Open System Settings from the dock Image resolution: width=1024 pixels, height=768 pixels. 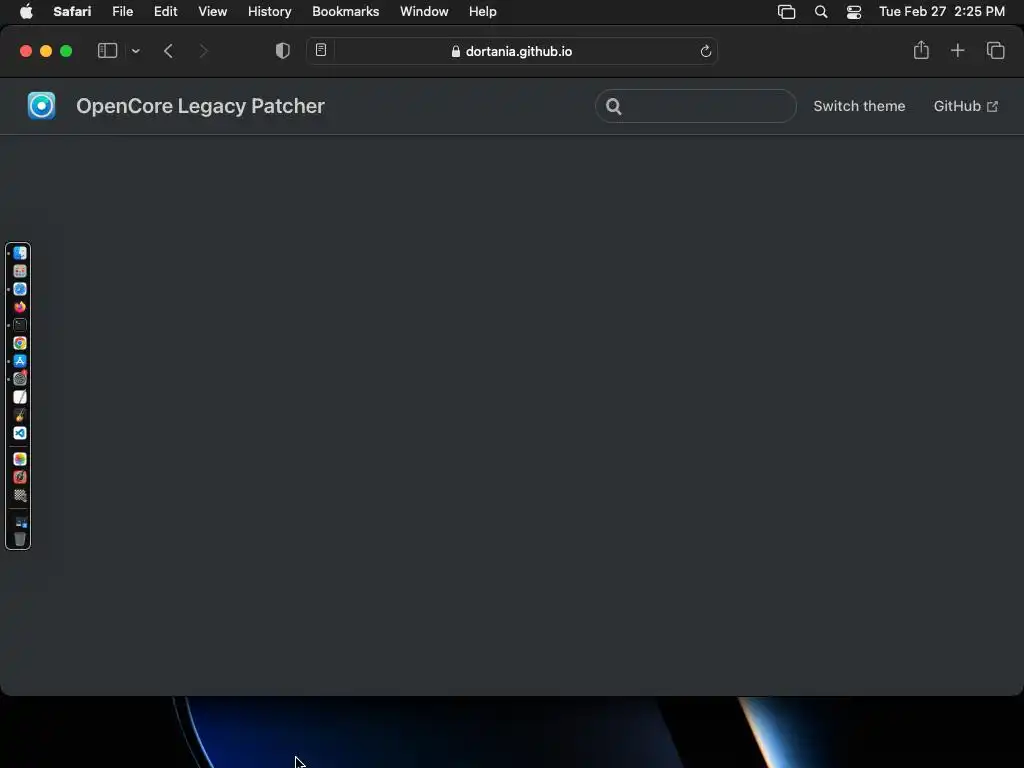point(20,379)
